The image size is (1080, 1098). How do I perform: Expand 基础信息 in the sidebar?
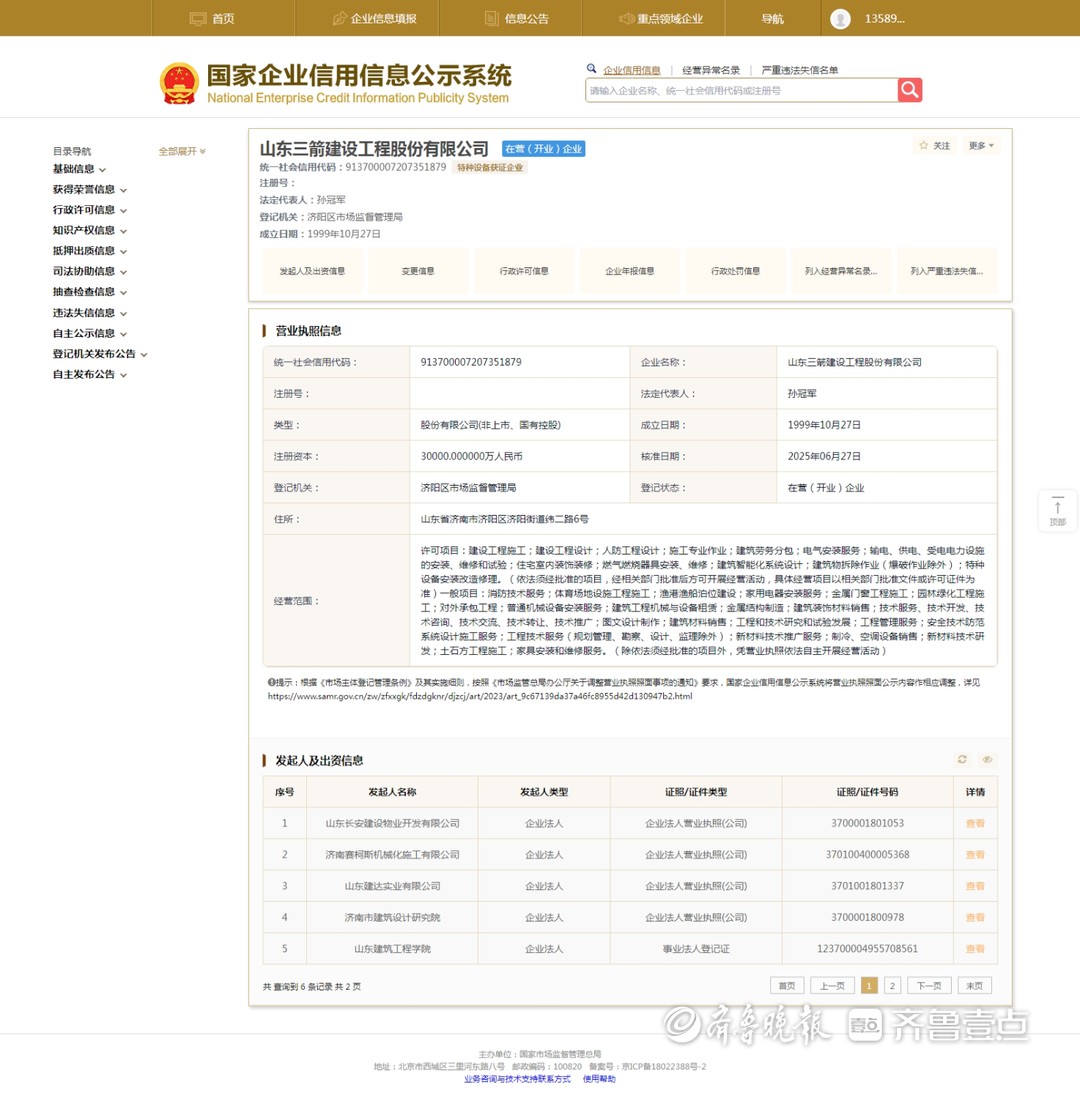pos(79,169)
